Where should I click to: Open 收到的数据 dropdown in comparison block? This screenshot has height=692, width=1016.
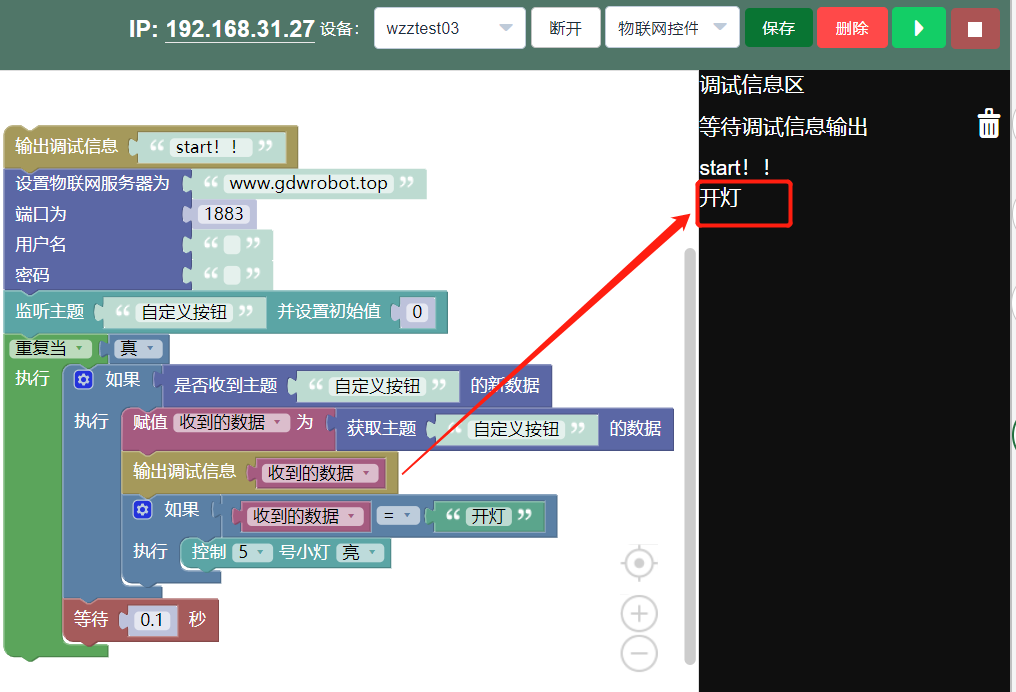tap(305, 516)
